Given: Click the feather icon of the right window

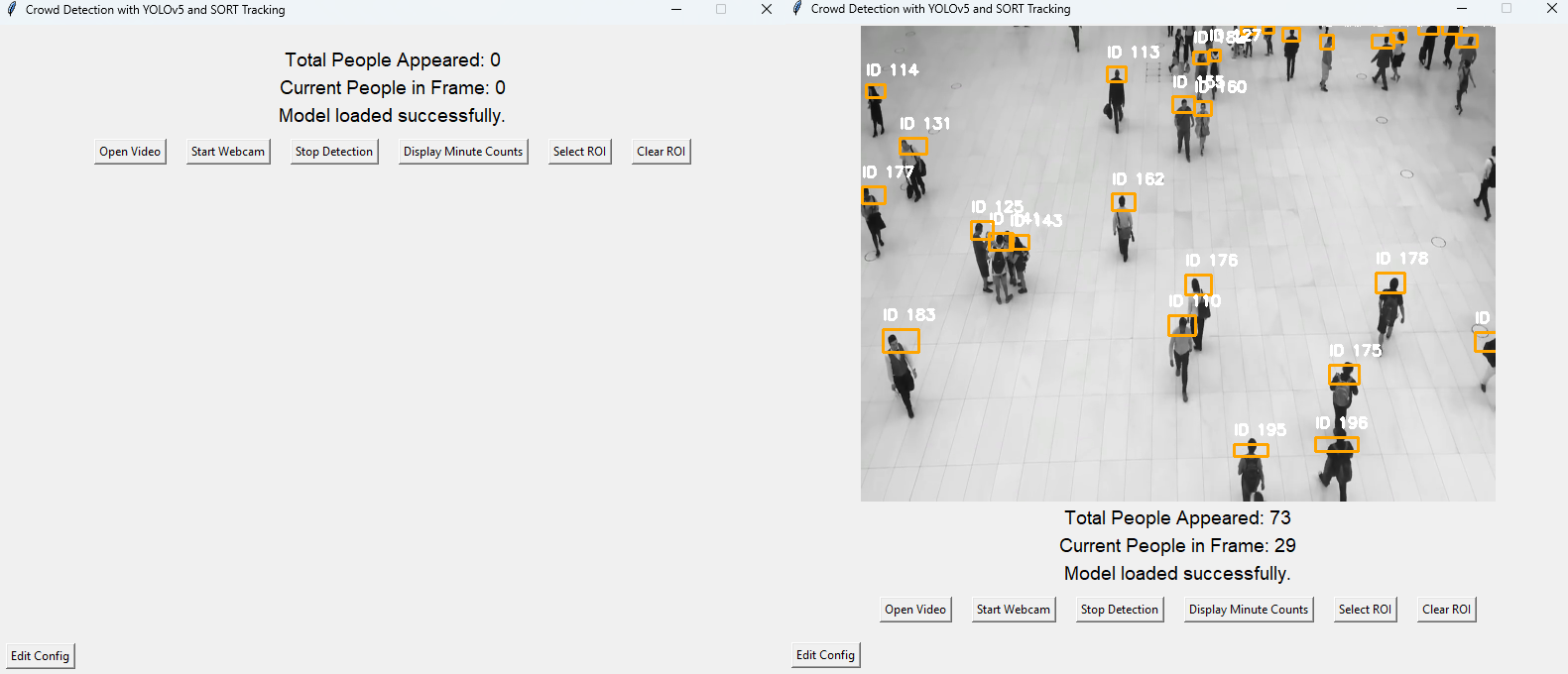Looking at the screenshot, I should pos(797,9).
